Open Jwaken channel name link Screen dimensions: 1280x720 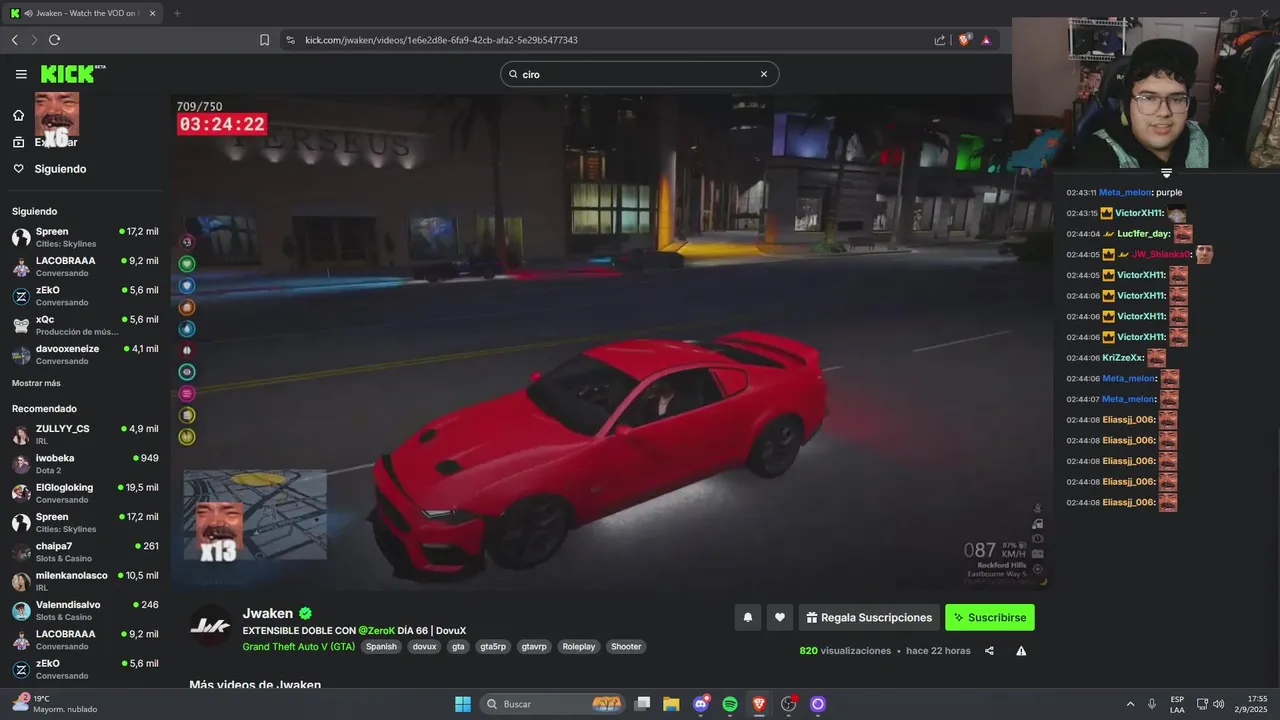tap(267, 613)
